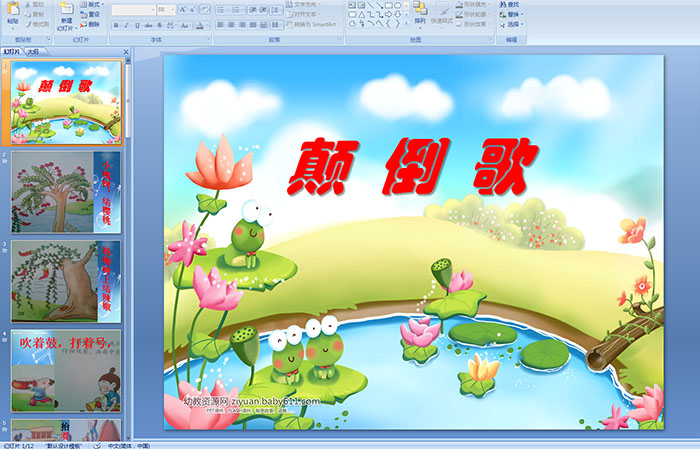
Task: Click the spell check icon in status bar
Action: pos(97,445)
